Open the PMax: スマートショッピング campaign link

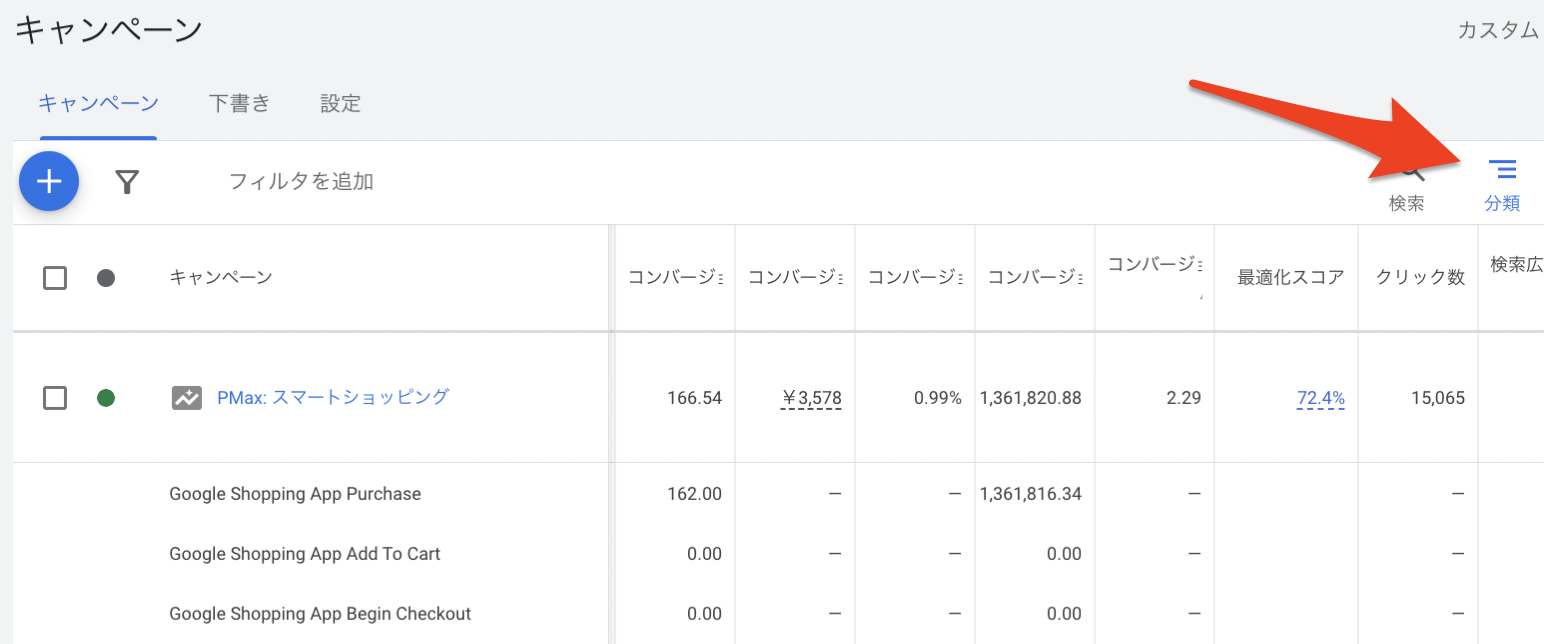pyautogui.click(x=333, y=397)
